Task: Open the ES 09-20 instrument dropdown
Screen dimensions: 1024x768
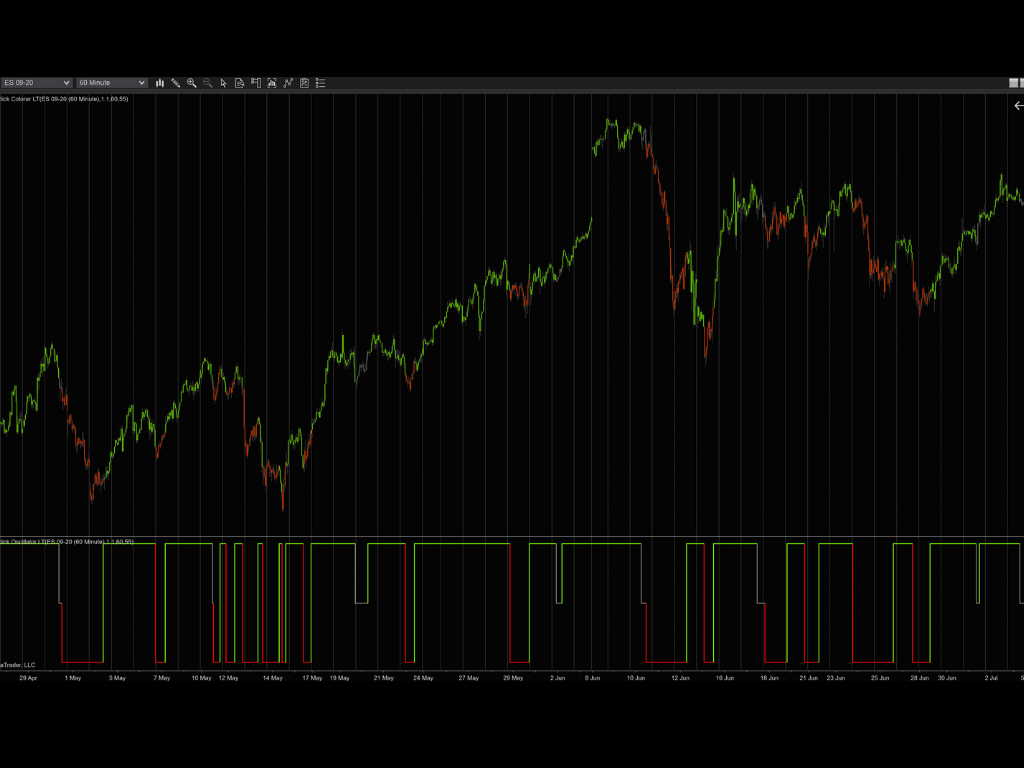Action: pos(35,83)
